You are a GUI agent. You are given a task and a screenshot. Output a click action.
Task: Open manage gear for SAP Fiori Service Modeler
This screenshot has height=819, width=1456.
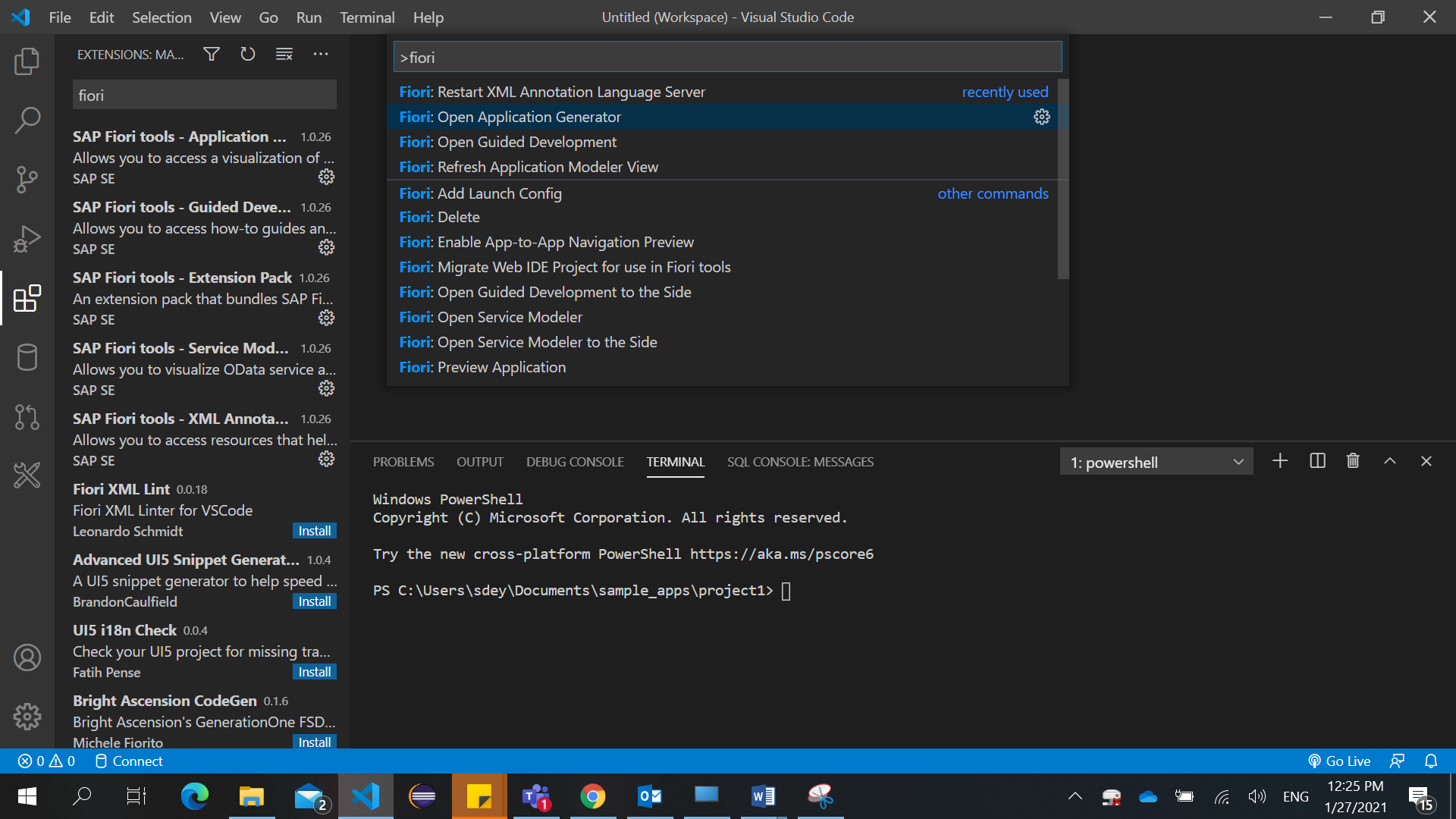[x=326, y=388]
